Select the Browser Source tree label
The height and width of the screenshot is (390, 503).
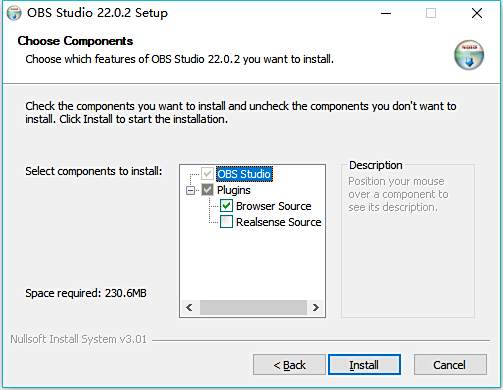pyautogui.click(x=274, y=206)
